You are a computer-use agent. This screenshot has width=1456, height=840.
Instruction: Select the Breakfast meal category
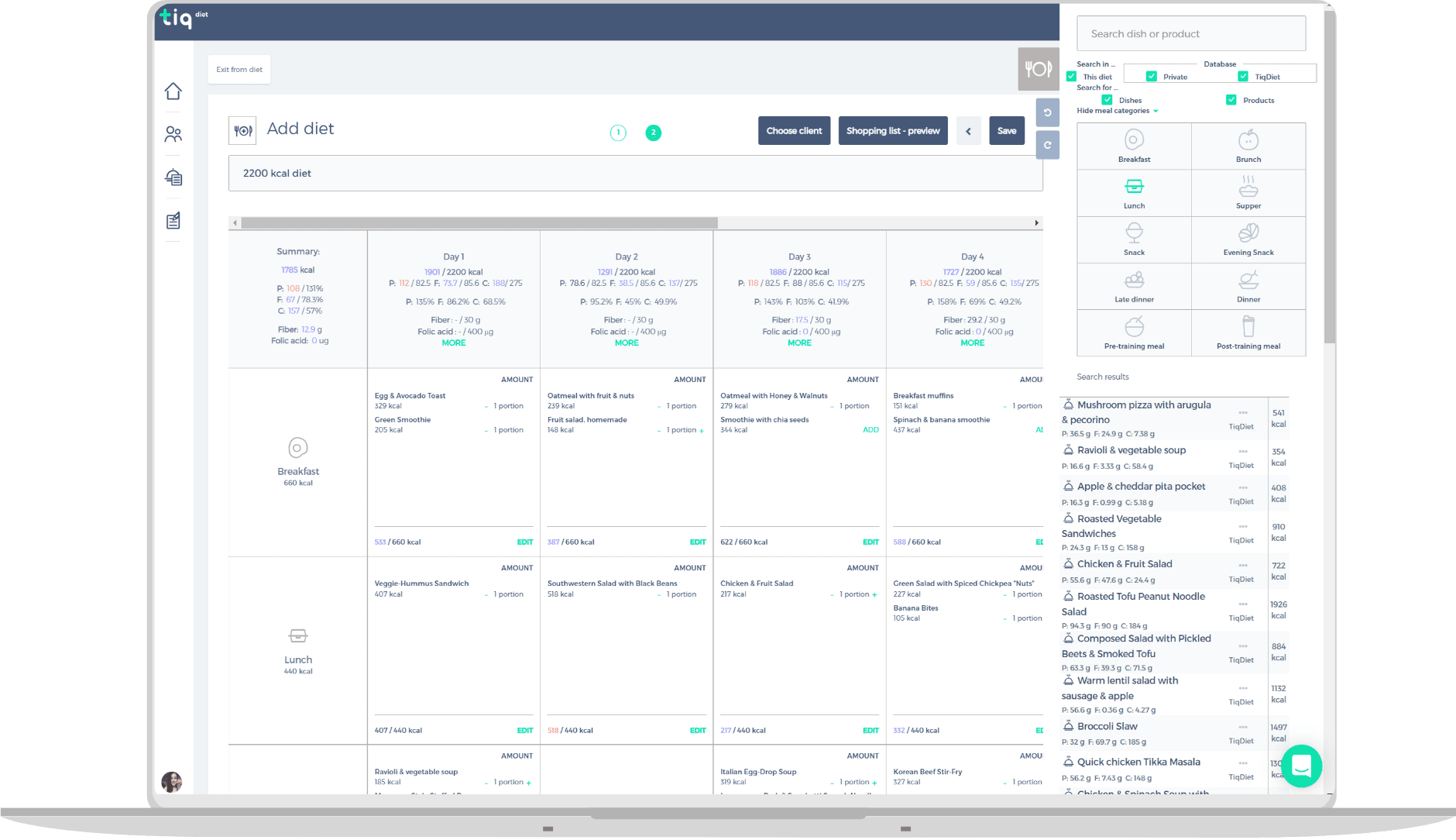tap(1134, 146)
